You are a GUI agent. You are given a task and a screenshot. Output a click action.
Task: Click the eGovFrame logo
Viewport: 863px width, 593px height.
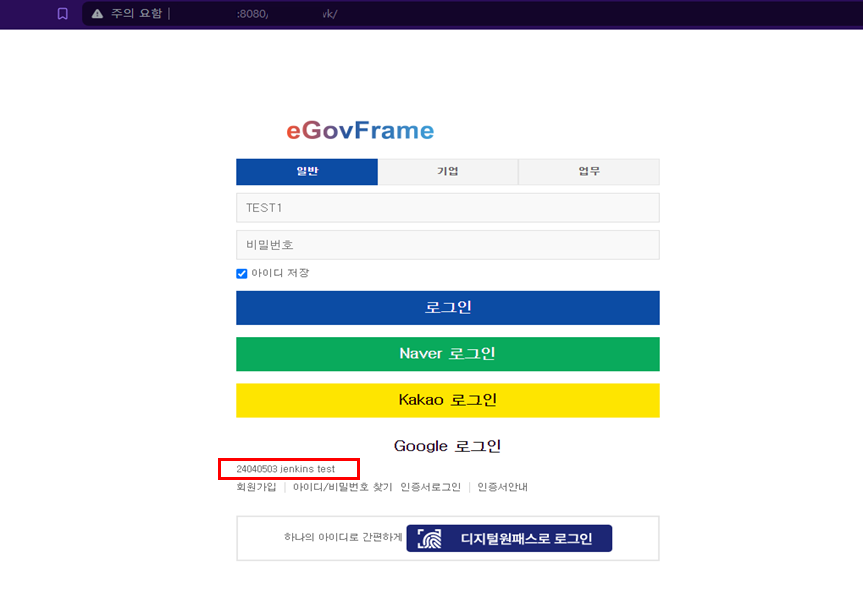(x=360, y=130)
